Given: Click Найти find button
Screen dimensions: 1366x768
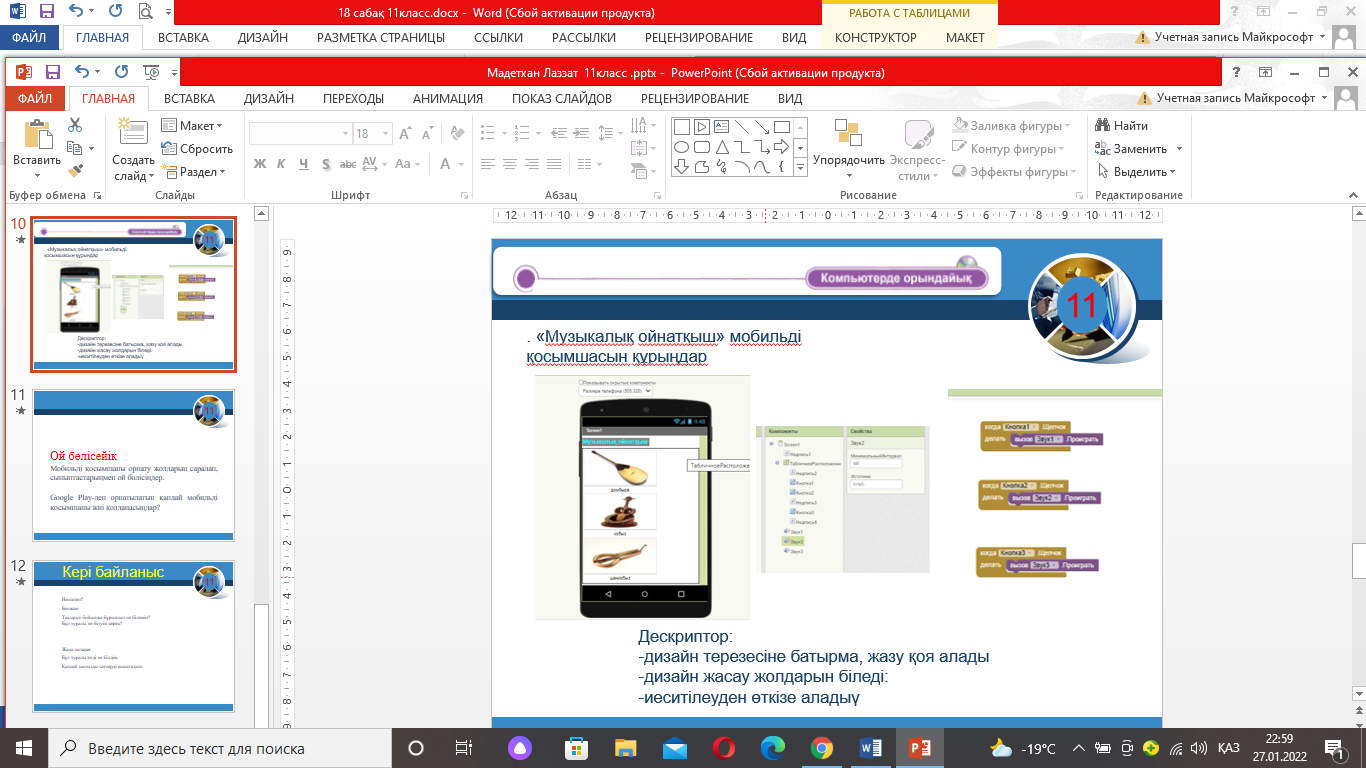Looking at the screenshot, I should [x=1122, y=126].
